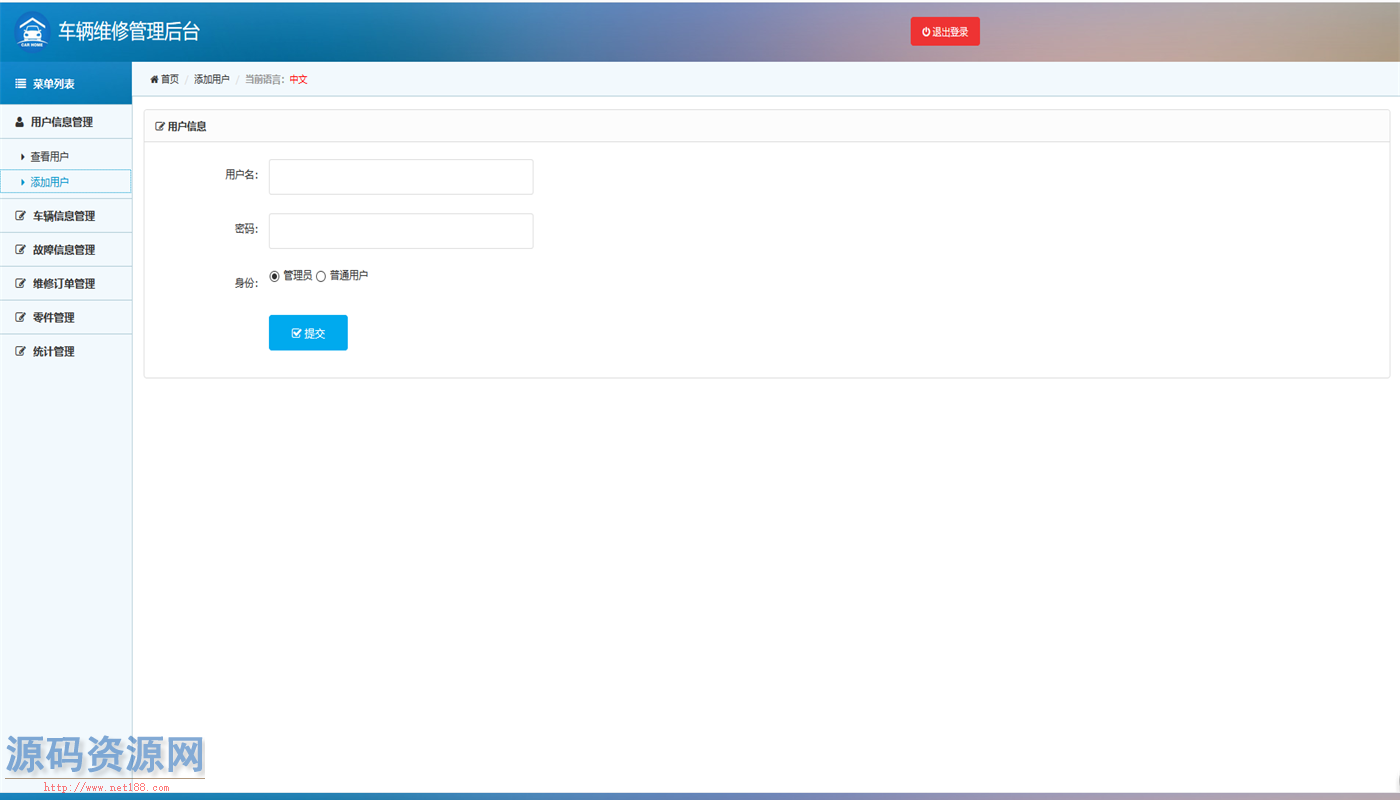The height and width of the screenshot is (800, 1400).
Task: Click the edit icon beside 零件管理
Action: click(x=20, y=318)
